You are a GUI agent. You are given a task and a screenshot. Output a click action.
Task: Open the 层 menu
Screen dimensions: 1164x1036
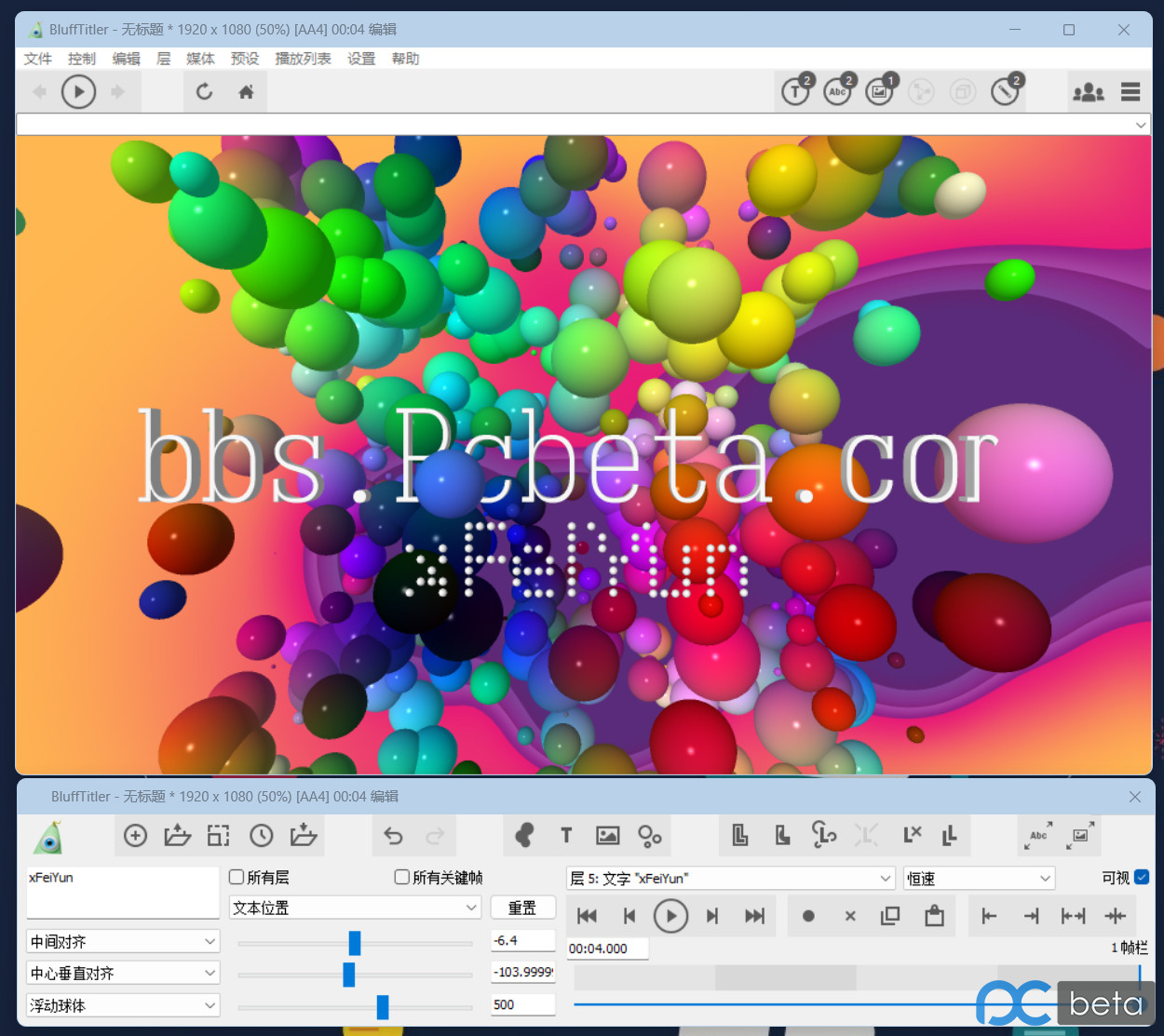[x=164, y=59]
